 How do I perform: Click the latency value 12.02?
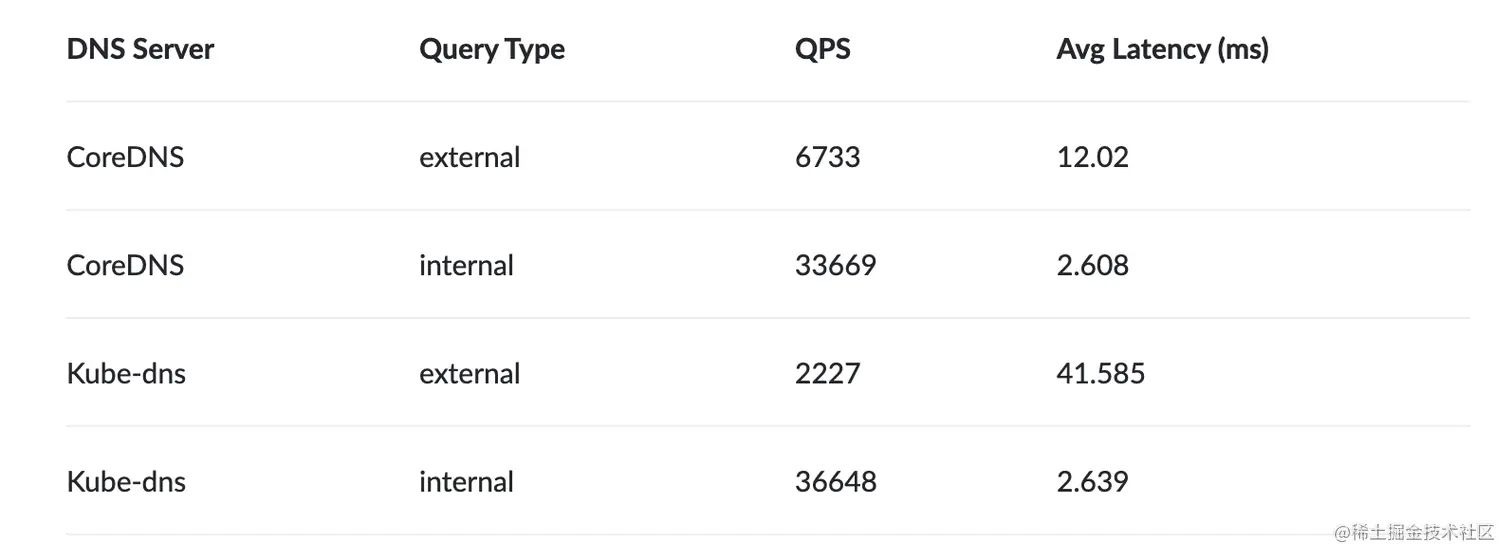tap(1092, 157)
